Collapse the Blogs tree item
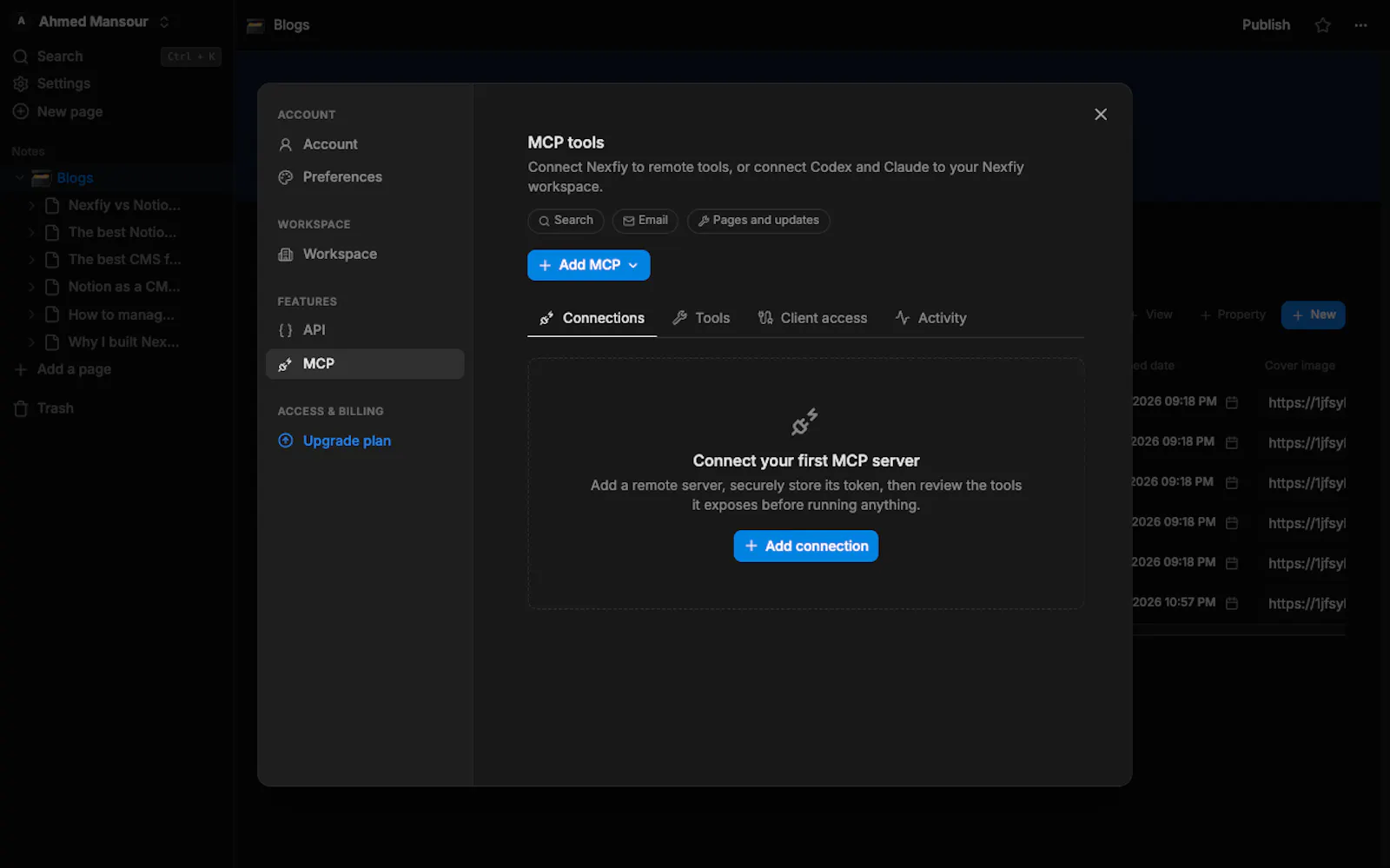This screenshot has width=1390, height=868. click(x=19, y=178)
